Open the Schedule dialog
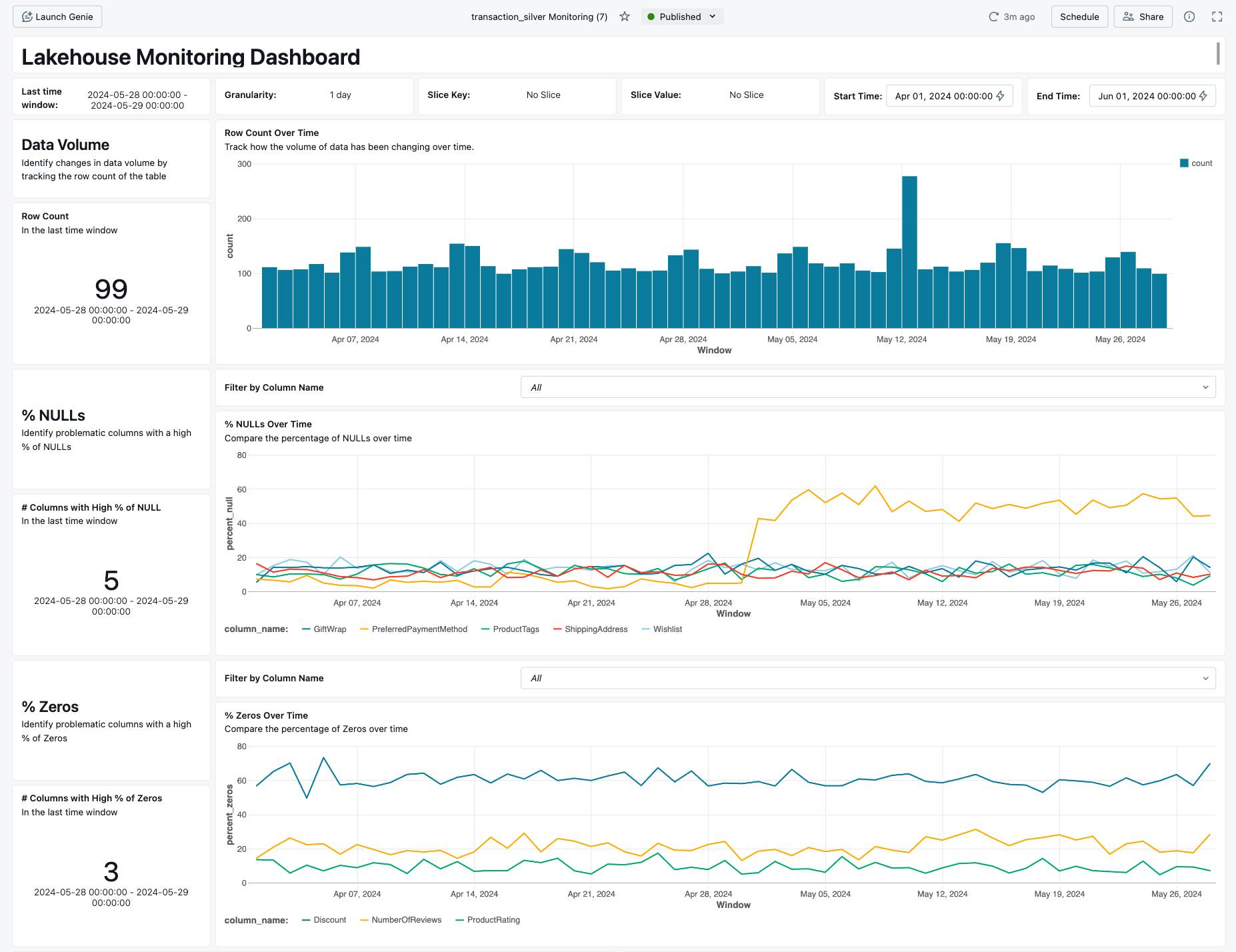This screenshot has width=1236, height=952. tap(1079, 17)
